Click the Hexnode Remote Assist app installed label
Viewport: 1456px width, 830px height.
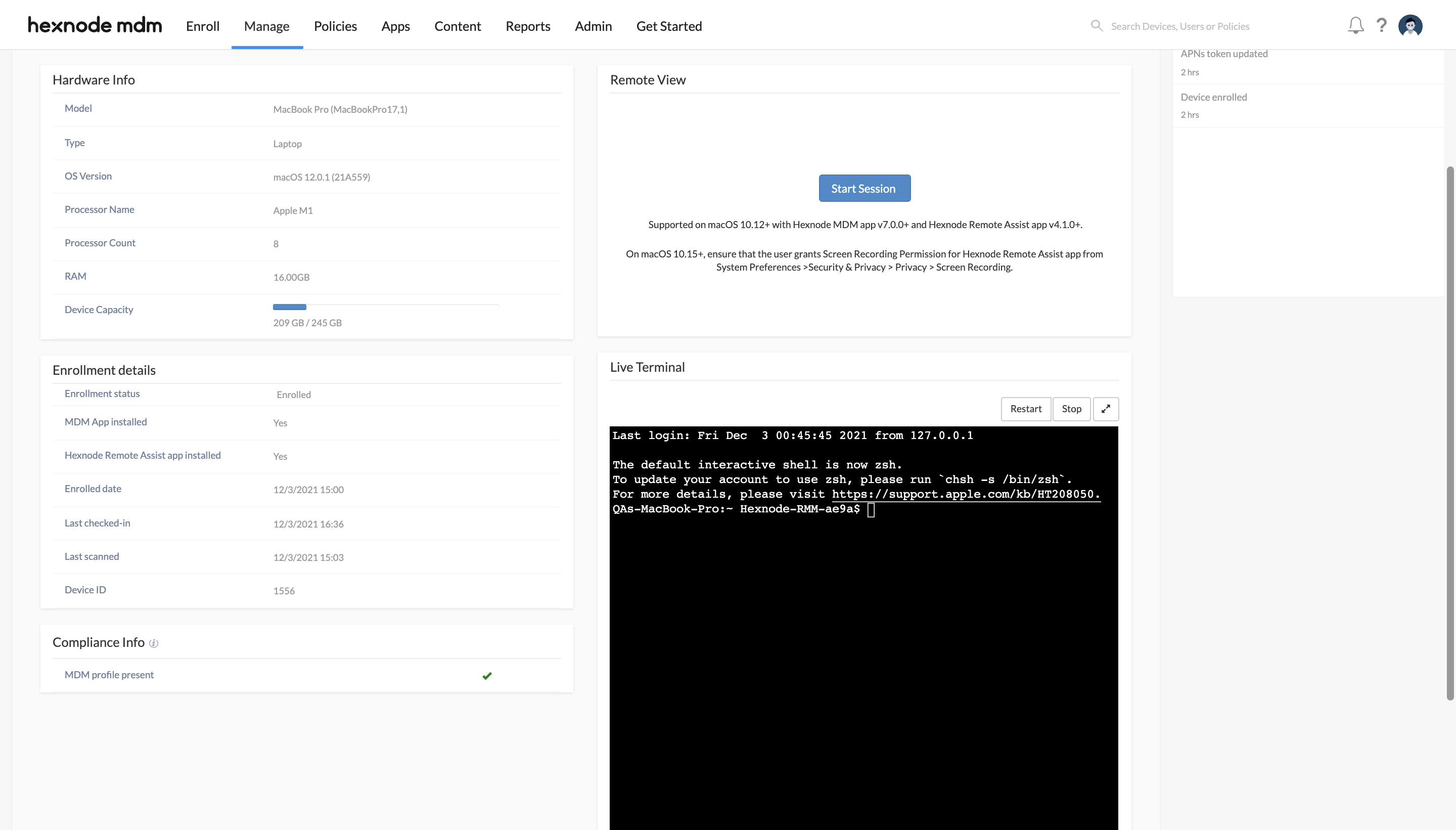pos(143,456)
